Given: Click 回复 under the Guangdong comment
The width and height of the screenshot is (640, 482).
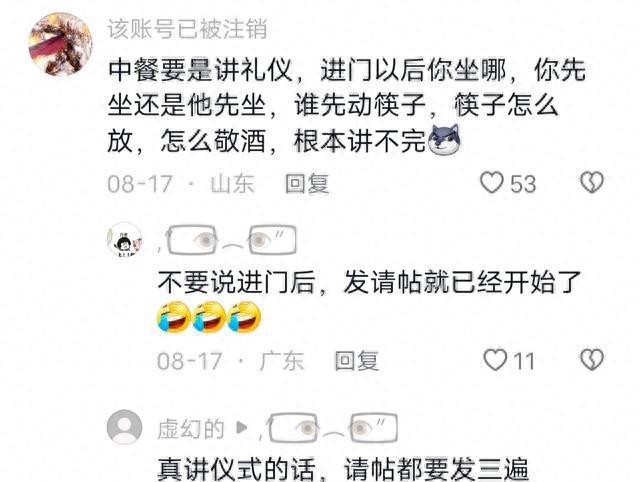Looking at the screenshot, I should tap(356, 361).
